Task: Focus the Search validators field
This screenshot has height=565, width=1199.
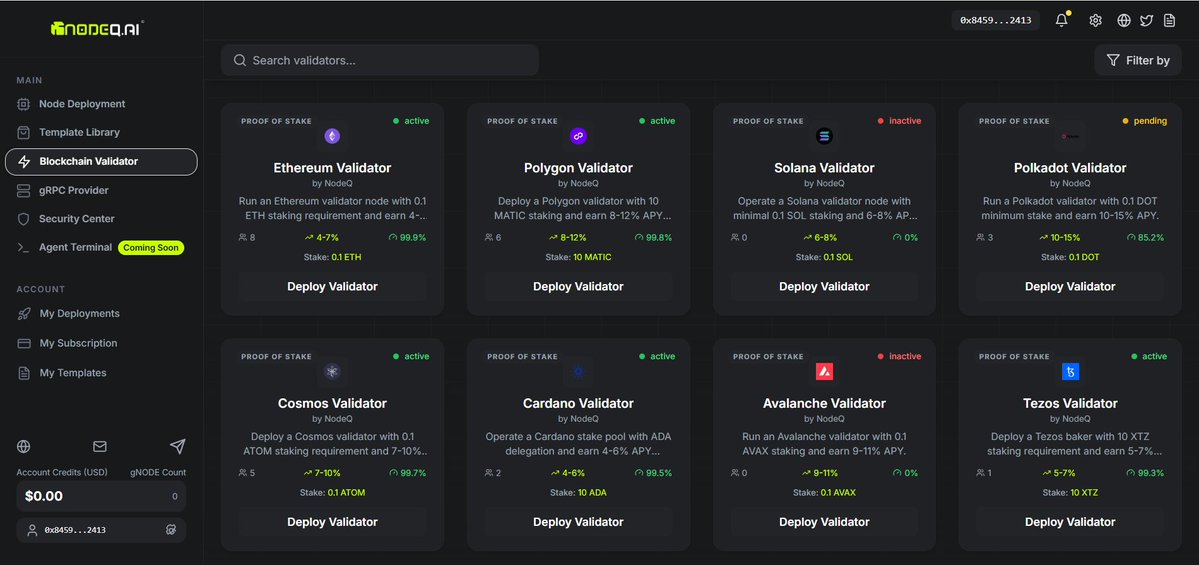Action: coord(380,60)
